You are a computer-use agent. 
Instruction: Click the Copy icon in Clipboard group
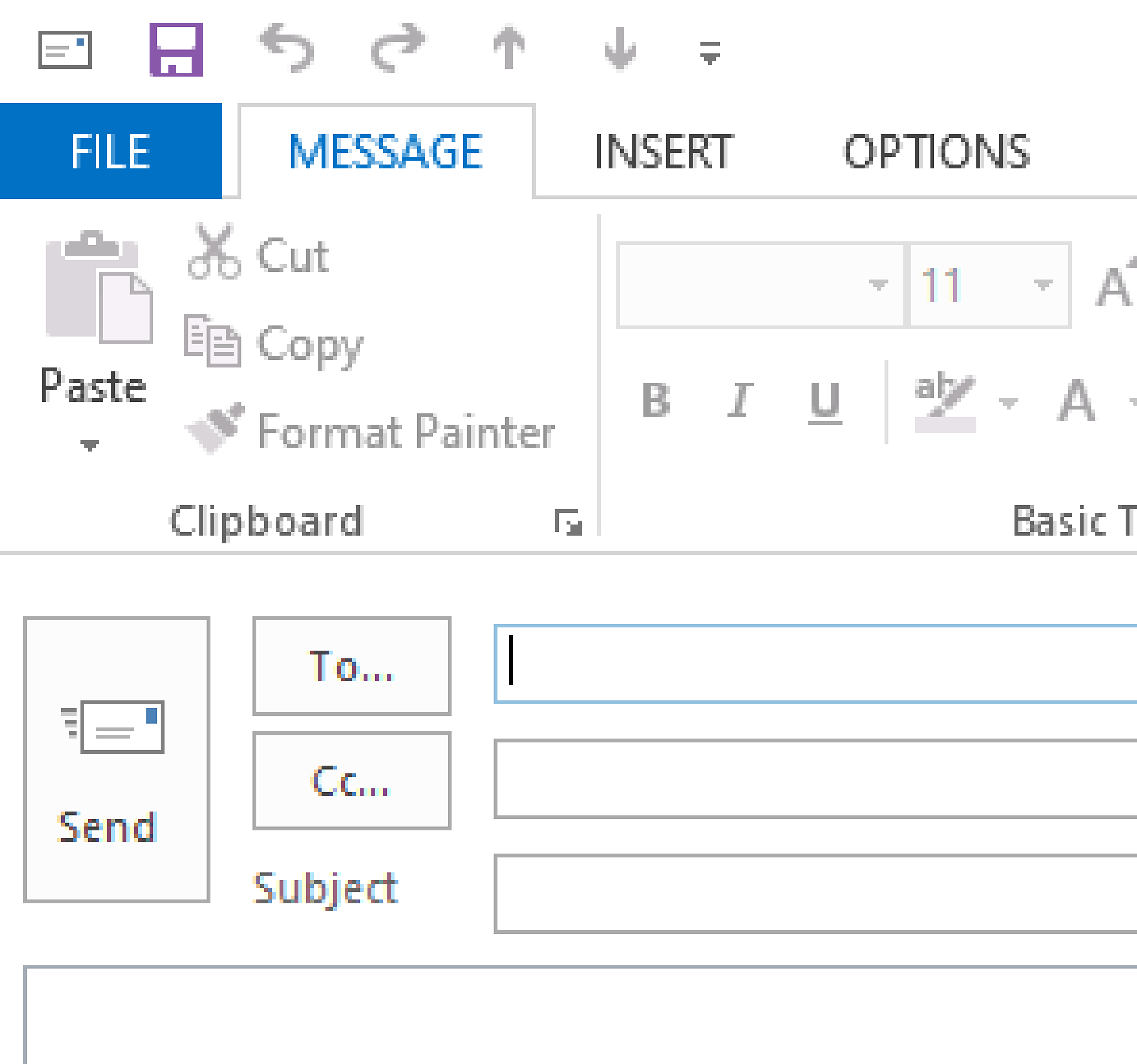click(212, 340)
